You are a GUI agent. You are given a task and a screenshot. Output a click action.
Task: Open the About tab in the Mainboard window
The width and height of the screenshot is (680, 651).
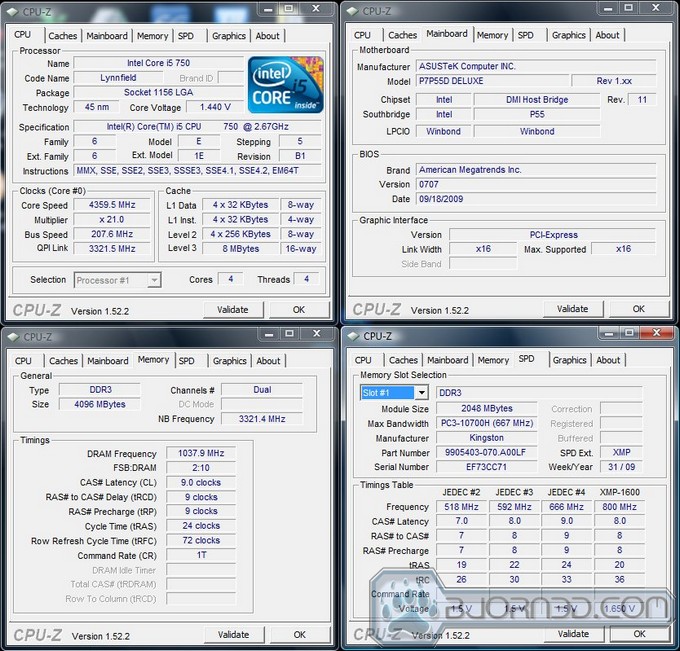(607, 35)
